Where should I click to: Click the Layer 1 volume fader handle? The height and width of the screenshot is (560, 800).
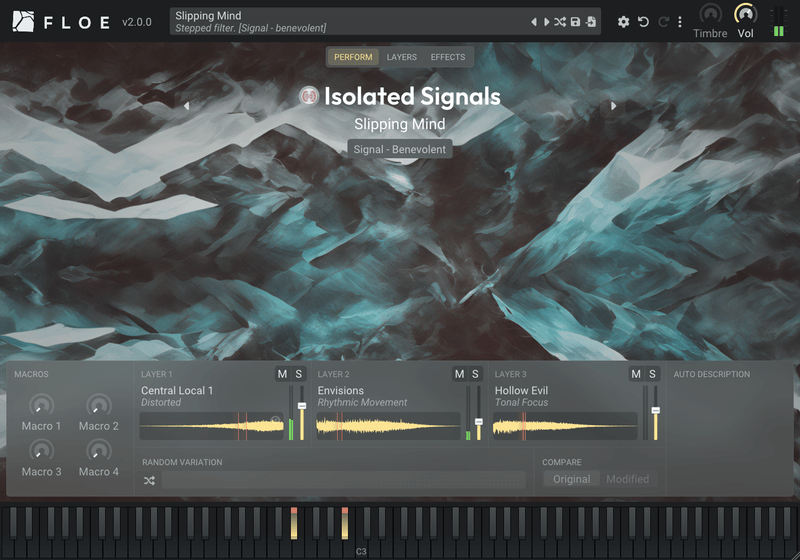click(302, 406)
